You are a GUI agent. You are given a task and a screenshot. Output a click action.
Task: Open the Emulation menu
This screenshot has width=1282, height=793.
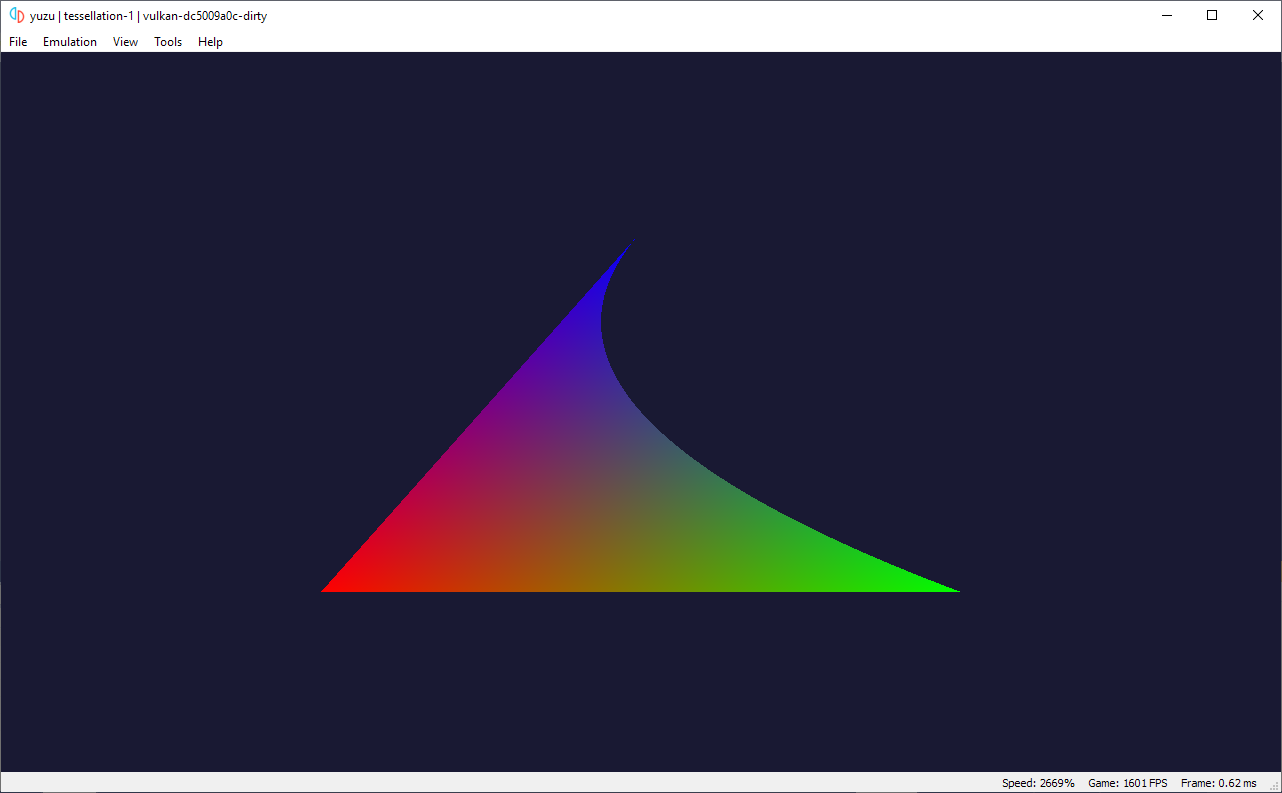(70, 42)
